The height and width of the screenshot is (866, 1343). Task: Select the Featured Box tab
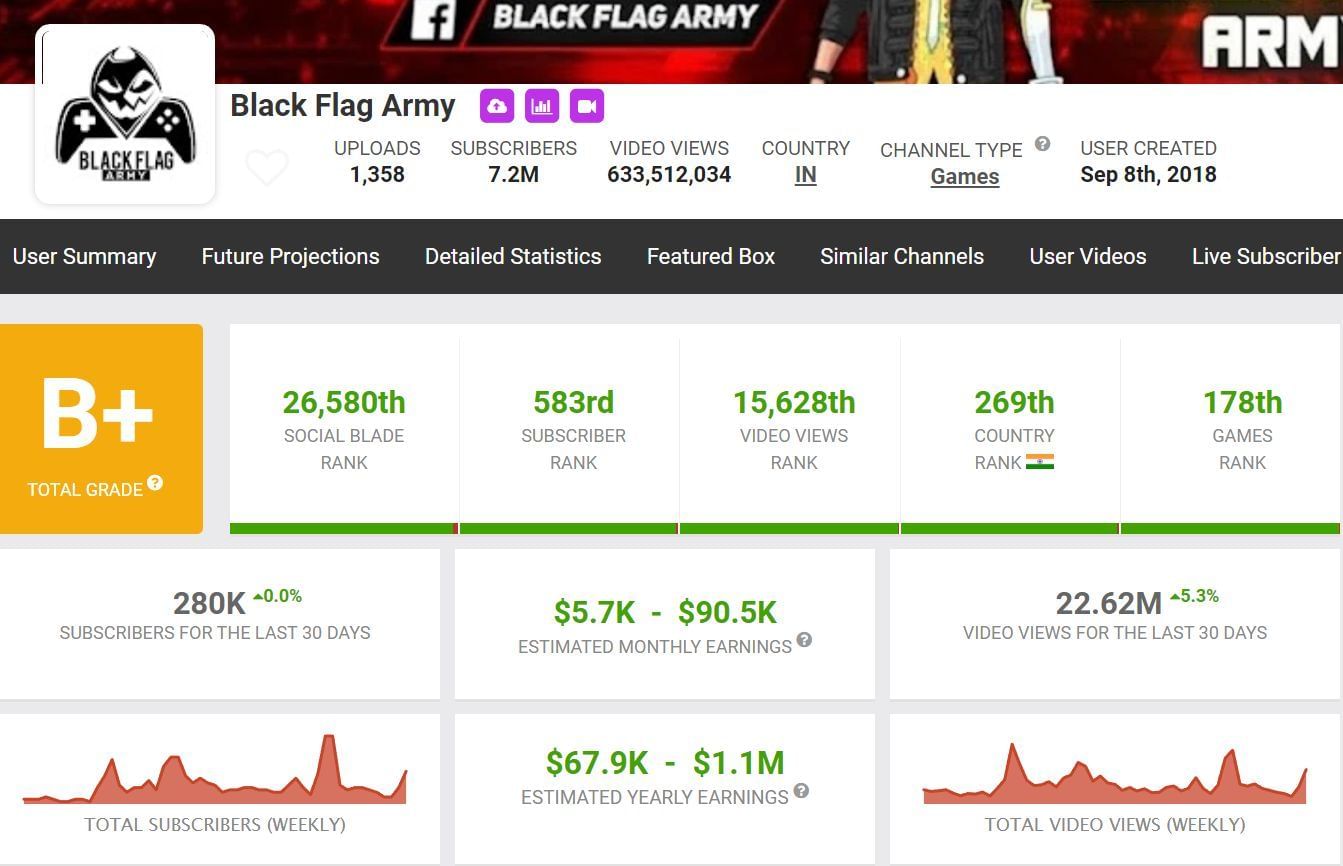[710, 256]
